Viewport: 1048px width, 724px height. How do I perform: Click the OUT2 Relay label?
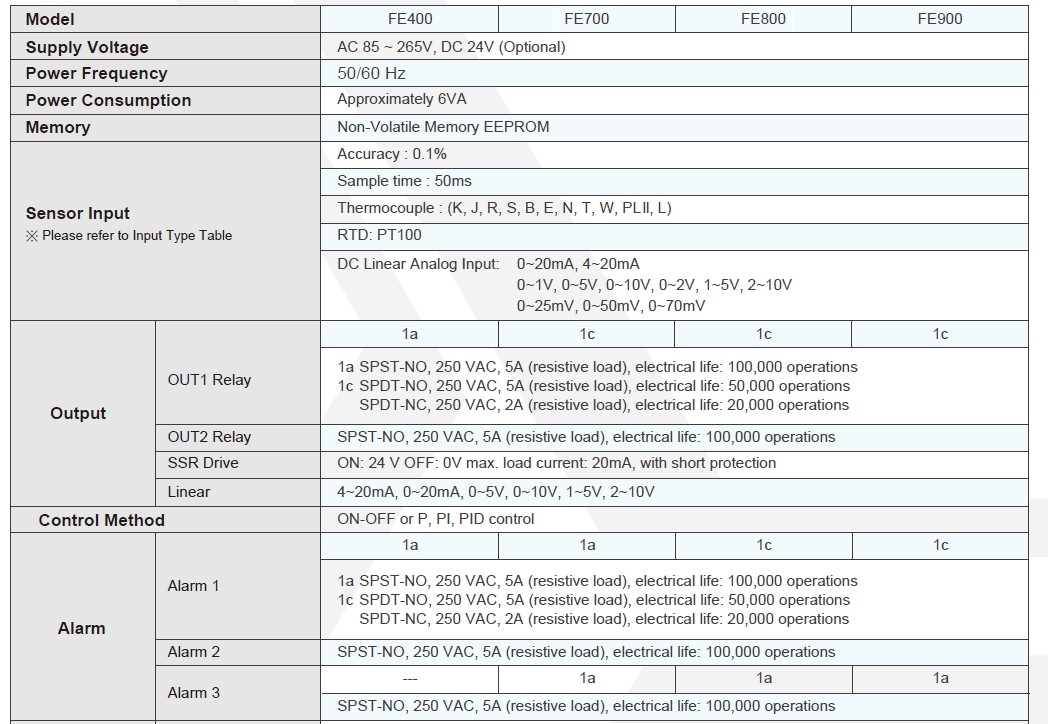[x=209, y=437]
